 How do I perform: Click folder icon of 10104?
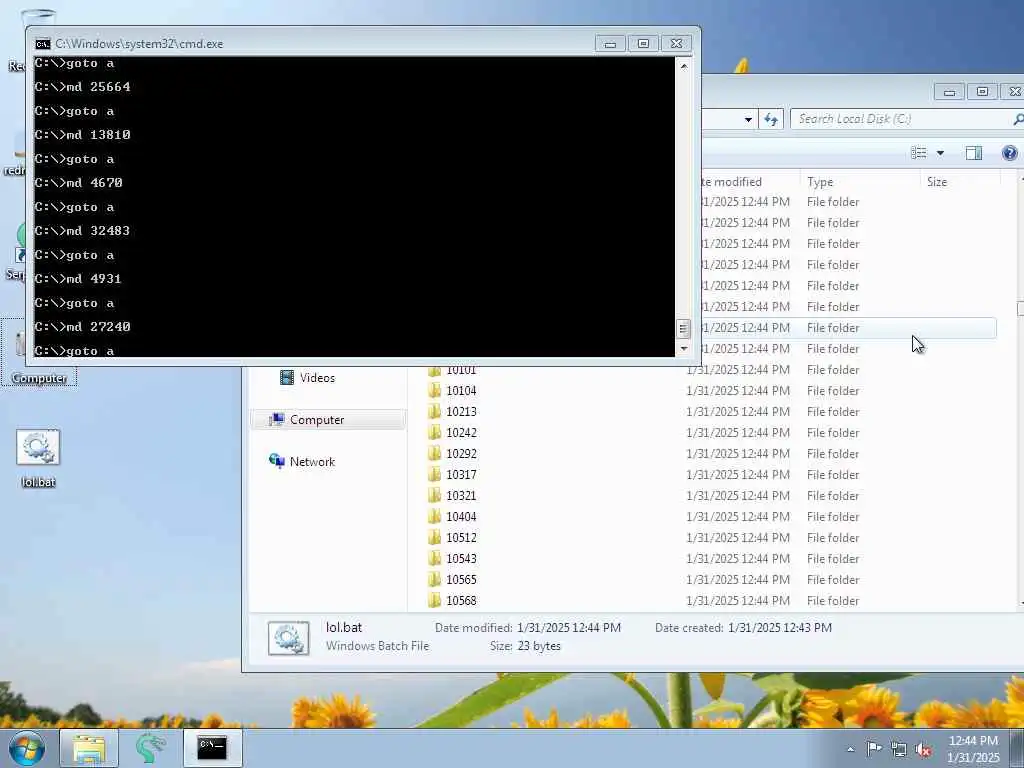pos(434,391)
